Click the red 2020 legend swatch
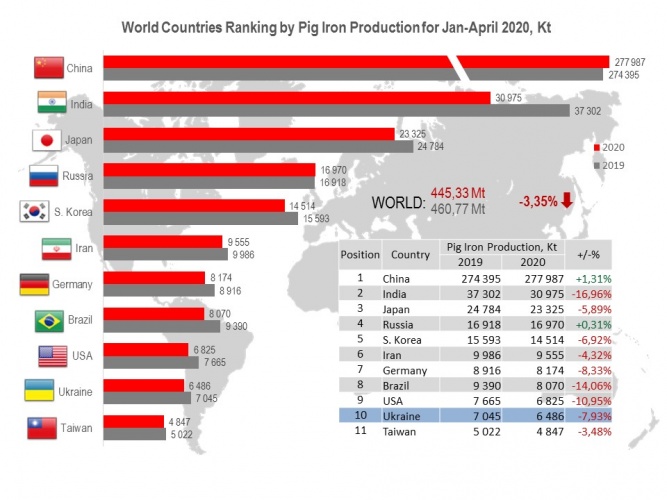Screen dimensions: 667x500 [597, 146]
